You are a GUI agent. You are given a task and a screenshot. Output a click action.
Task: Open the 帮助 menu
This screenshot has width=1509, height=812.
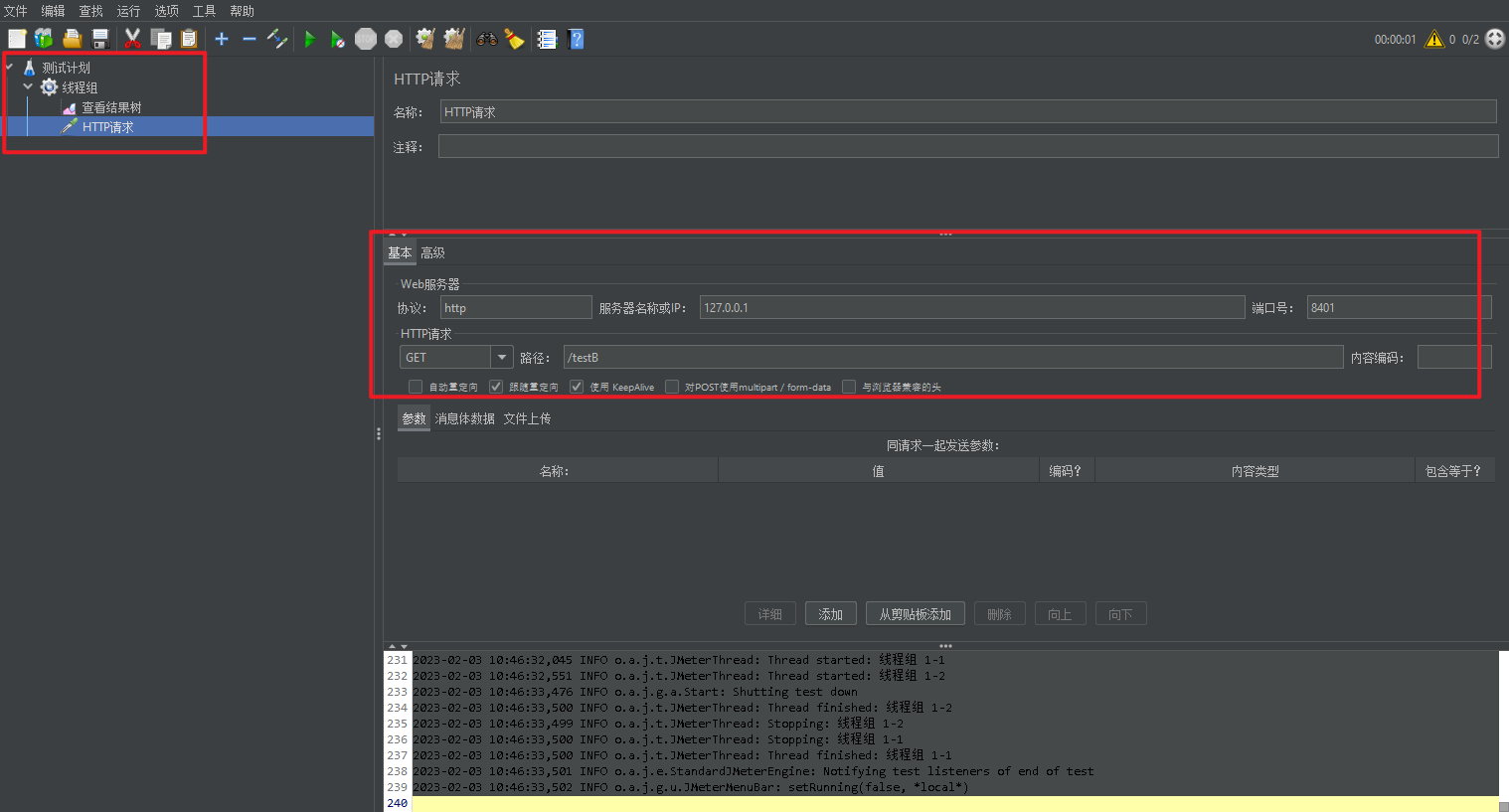(242, 11)
